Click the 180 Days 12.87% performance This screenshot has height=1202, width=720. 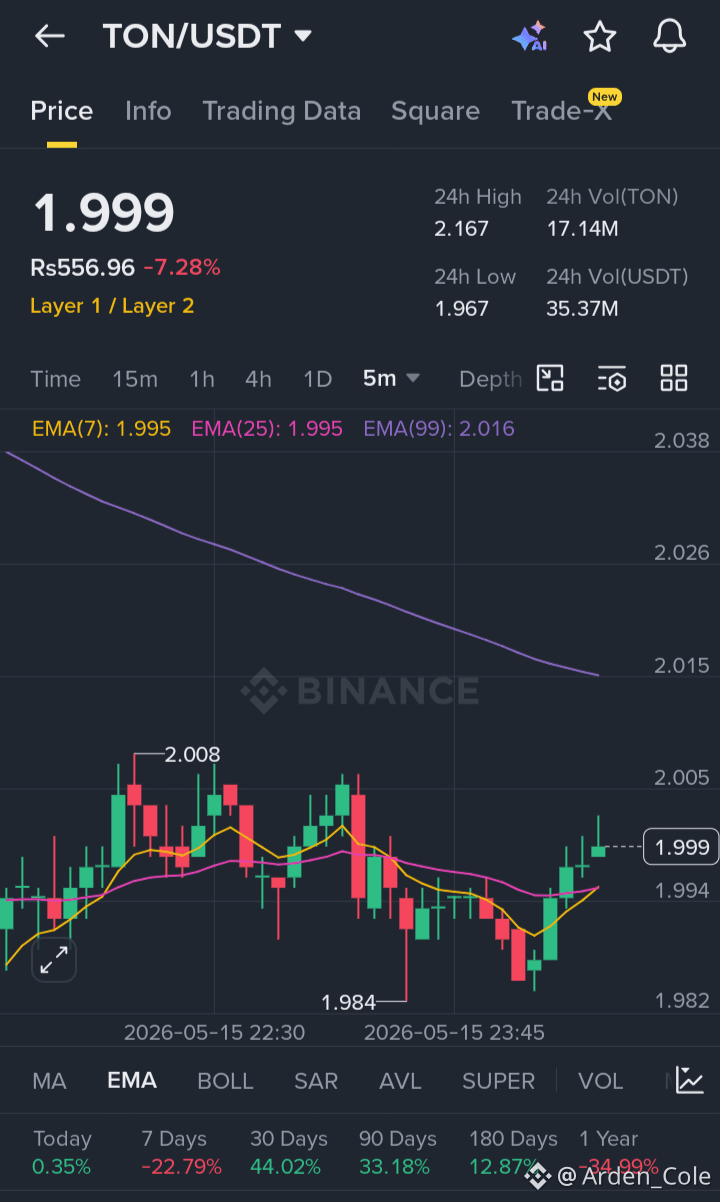[513, 1152]
